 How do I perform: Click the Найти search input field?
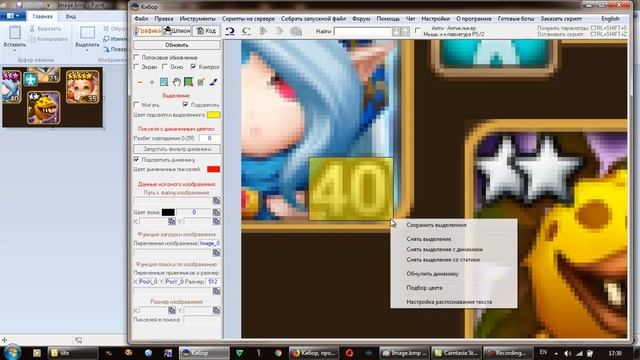click(362, 31)
